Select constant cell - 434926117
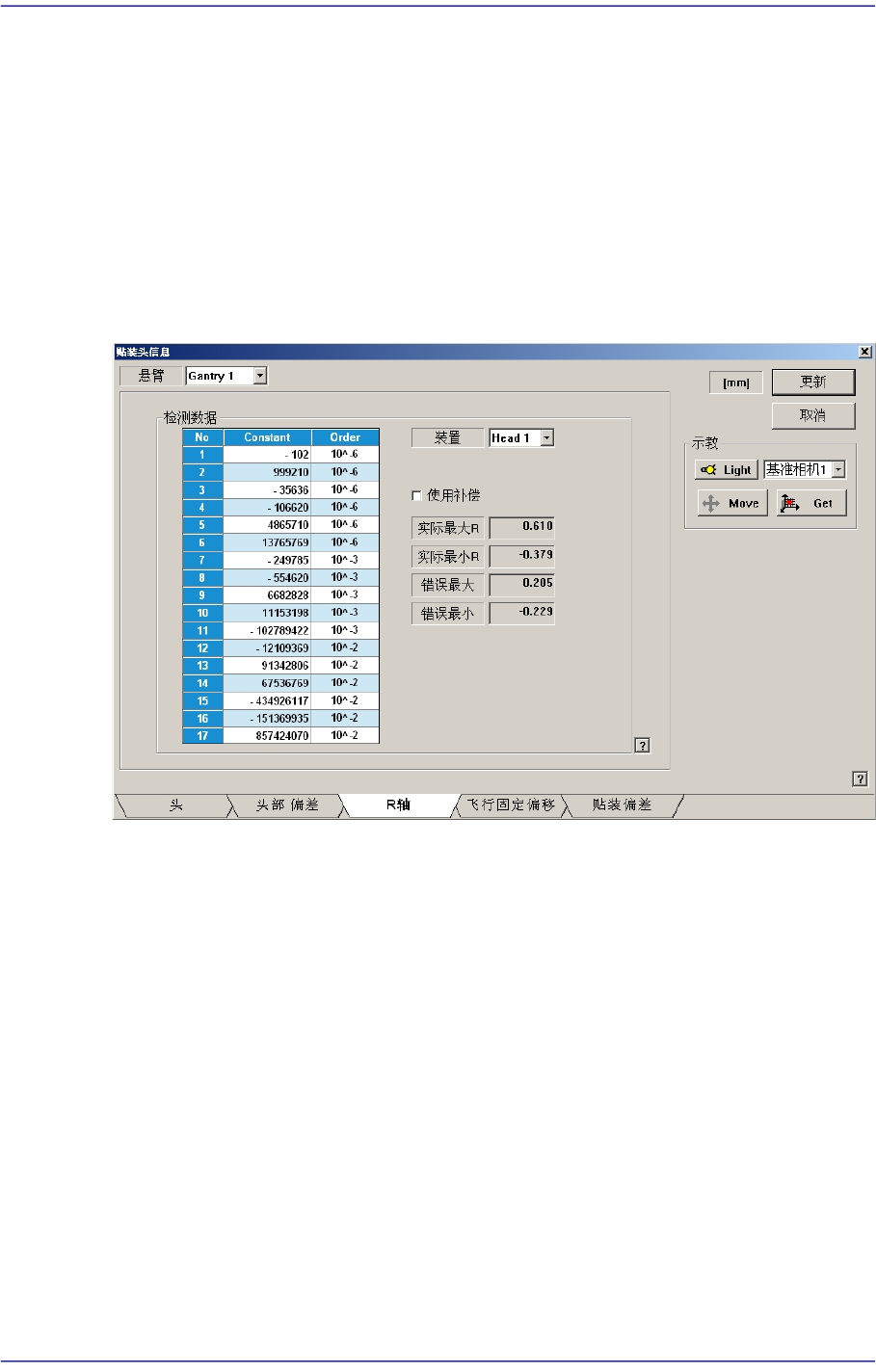The width and height of the screenshot is (876, 1372). [x=267, y=700]
